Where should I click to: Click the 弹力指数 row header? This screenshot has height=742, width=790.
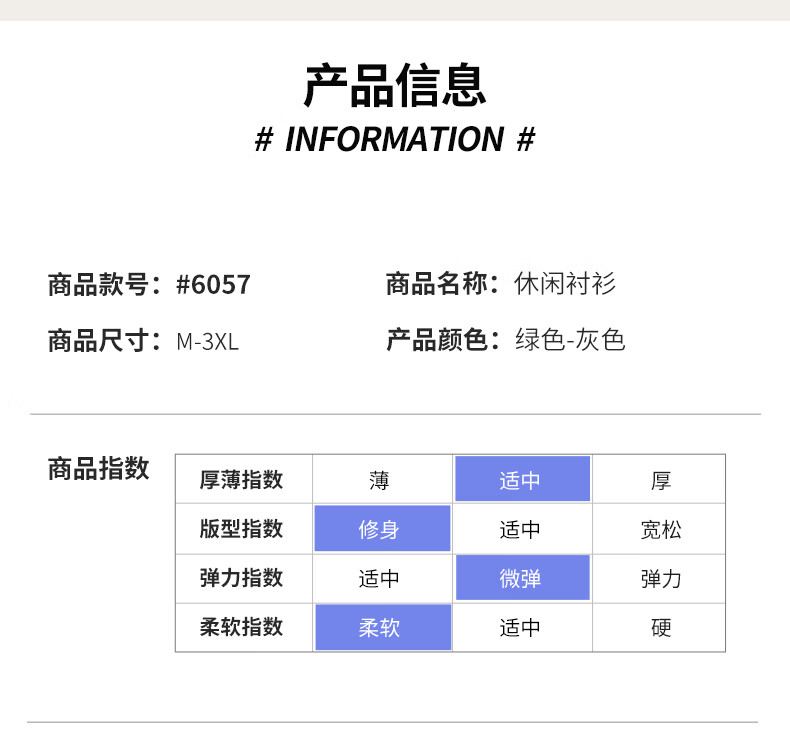[241, 578]
